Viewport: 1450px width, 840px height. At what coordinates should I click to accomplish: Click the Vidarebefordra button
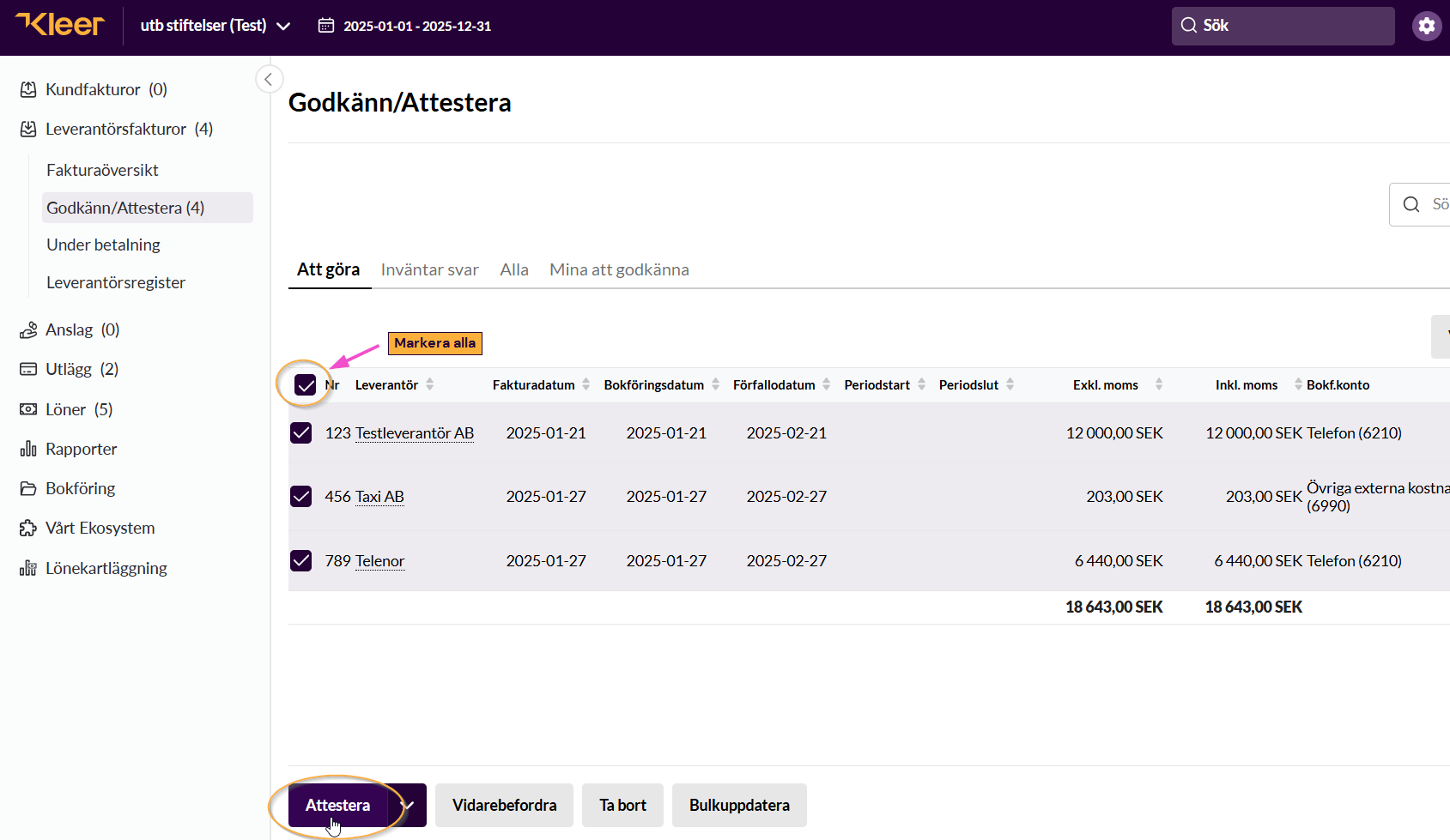(x=504, y=806)
